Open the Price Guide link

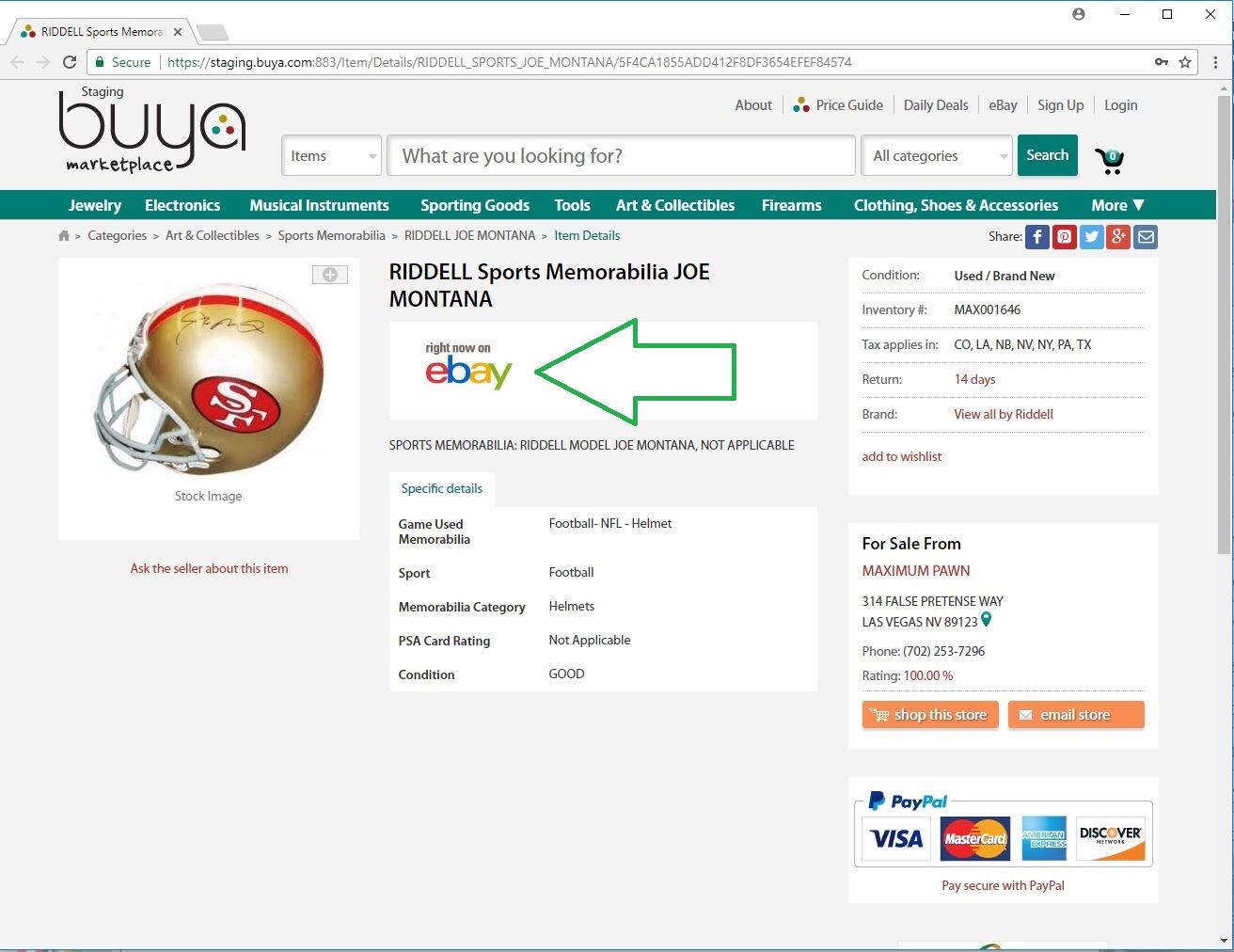click(x=838, y=105)
